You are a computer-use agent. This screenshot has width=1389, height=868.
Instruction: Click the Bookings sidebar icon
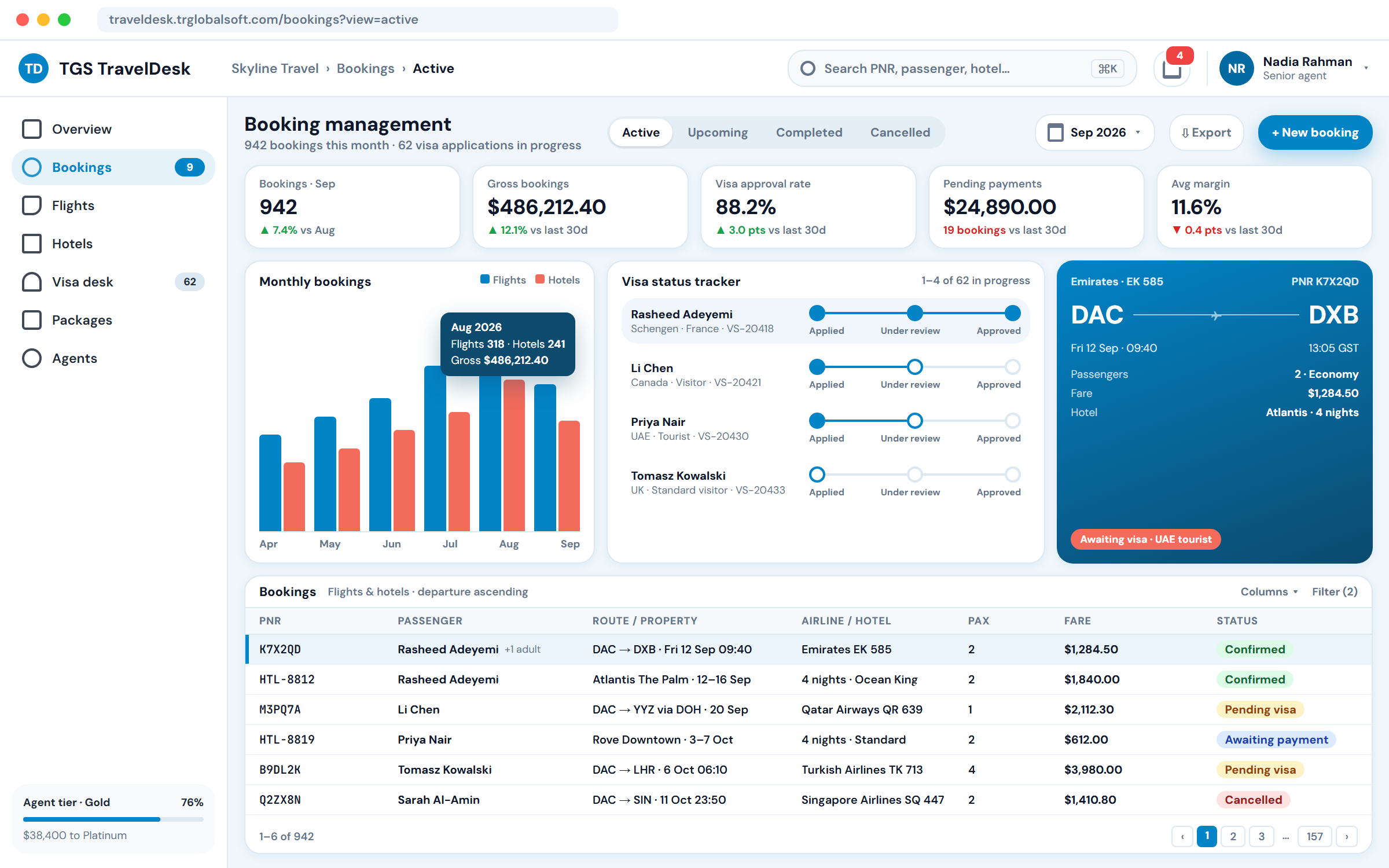(x=32, y=167)
